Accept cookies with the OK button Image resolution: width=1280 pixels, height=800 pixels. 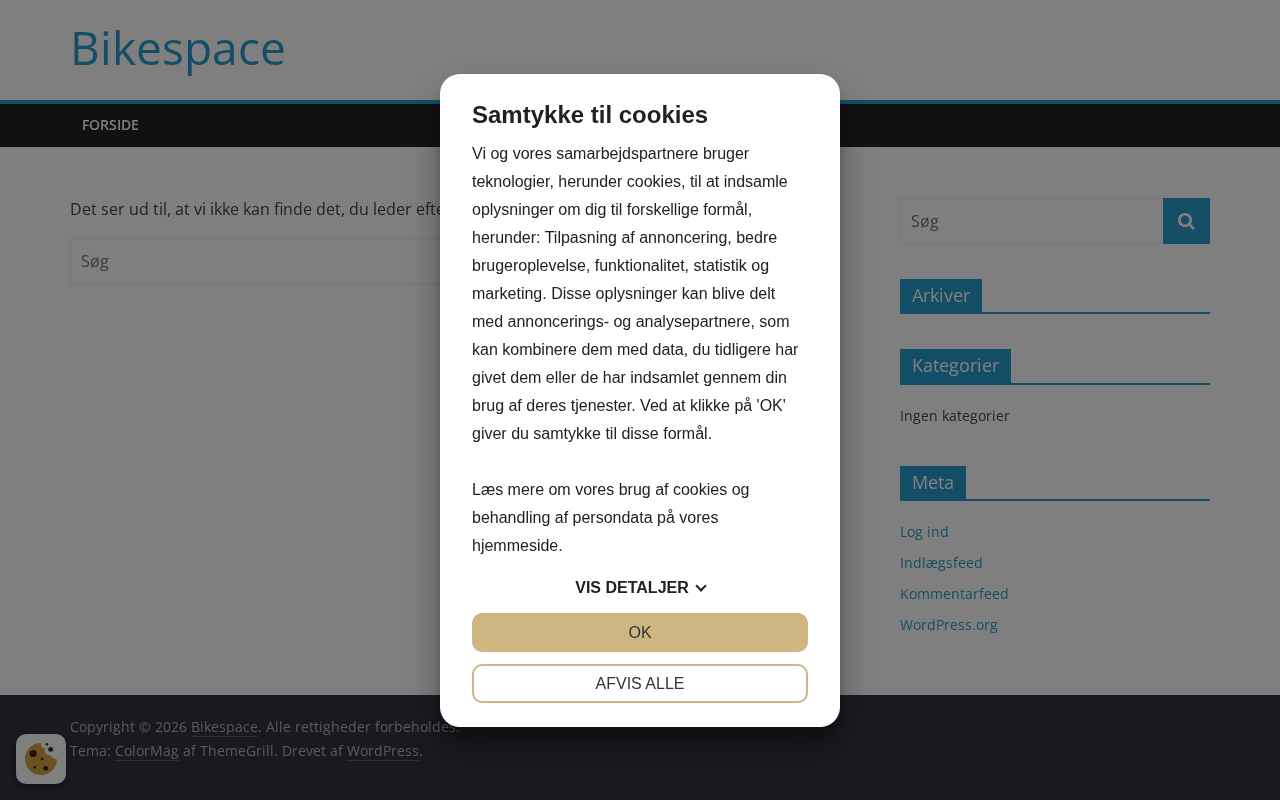coord(640,632)
